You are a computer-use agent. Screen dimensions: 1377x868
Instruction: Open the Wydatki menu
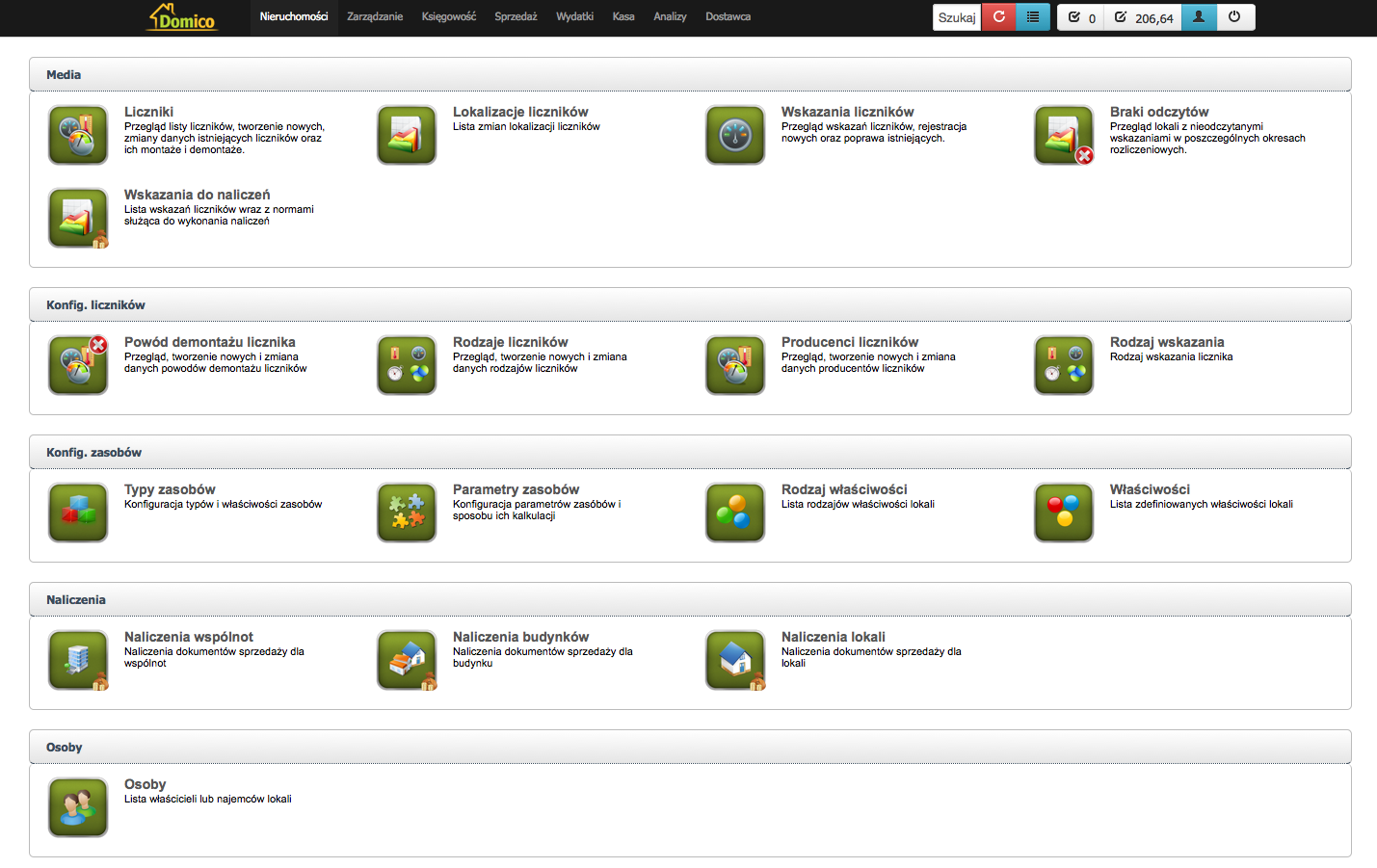tap(574, 16)
